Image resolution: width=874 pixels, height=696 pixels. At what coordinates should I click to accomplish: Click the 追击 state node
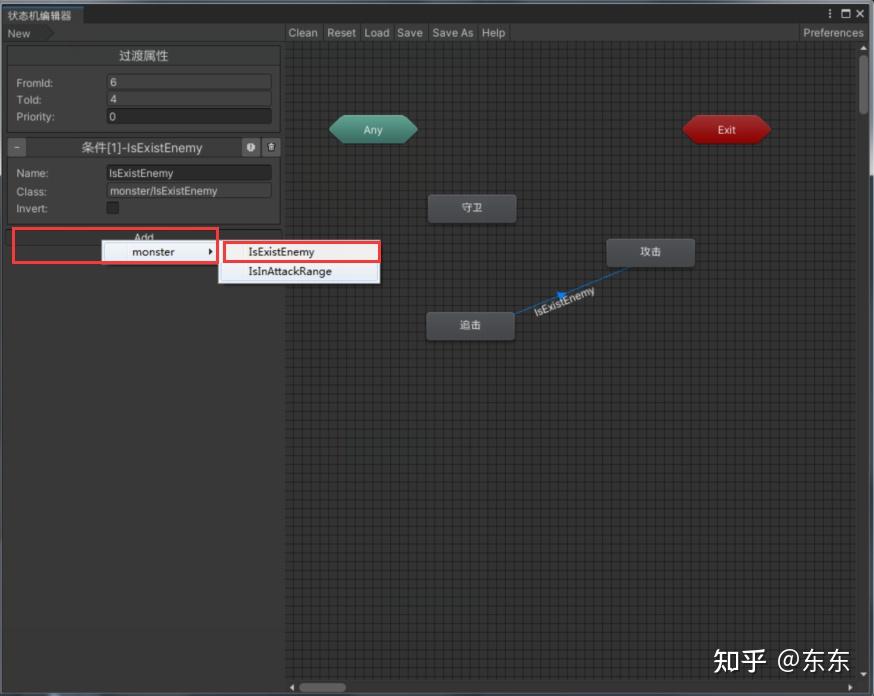[x=470, y=325]
